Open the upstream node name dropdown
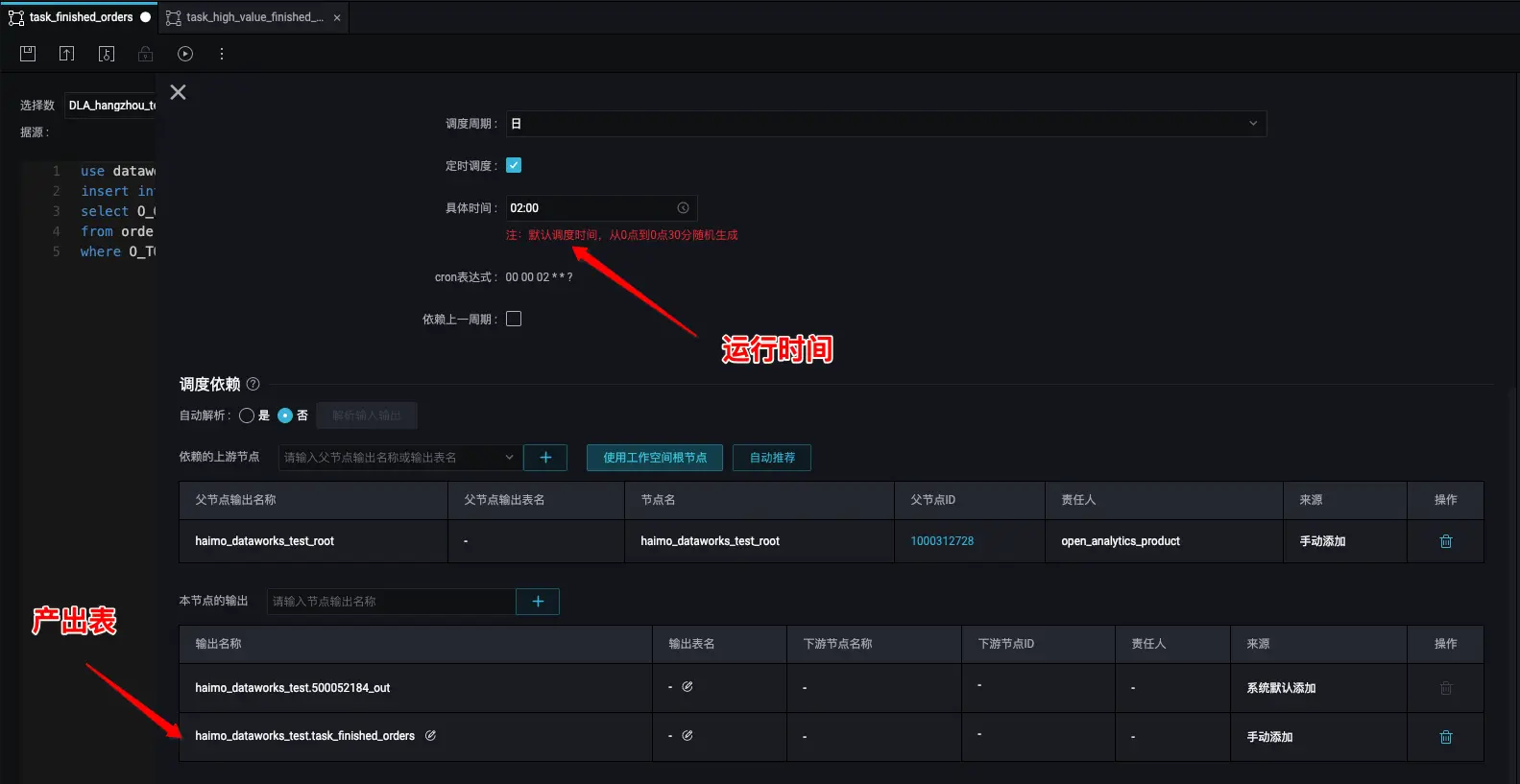The image size is (1520, 784). [x=400, y=458]
